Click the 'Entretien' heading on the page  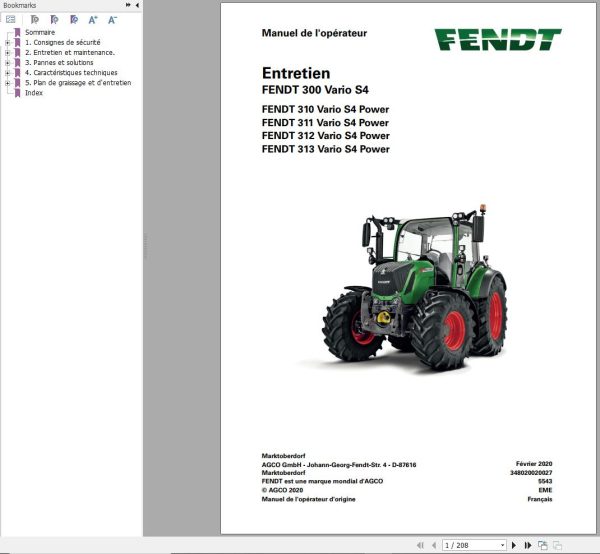click(296, 73)
